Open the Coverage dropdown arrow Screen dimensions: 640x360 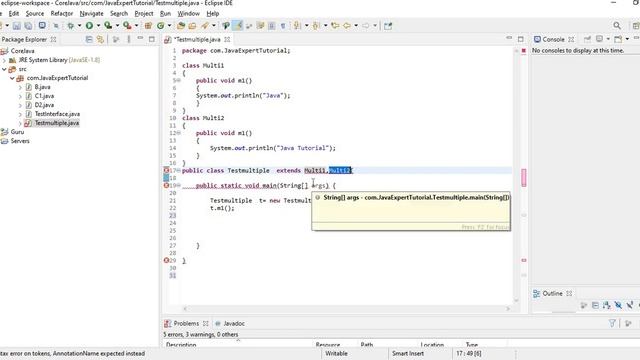click(x=117, y=26)
